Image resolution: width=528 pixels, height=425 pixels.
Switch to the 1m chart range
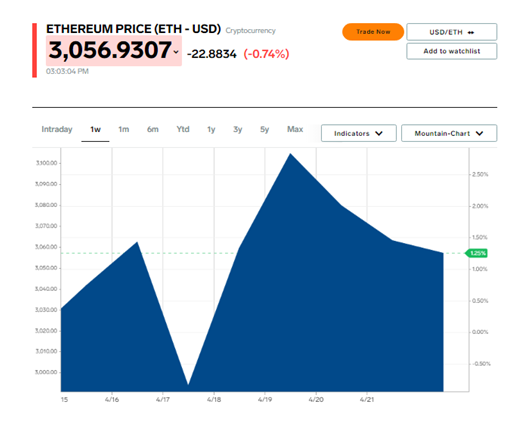tap(124, 129)
